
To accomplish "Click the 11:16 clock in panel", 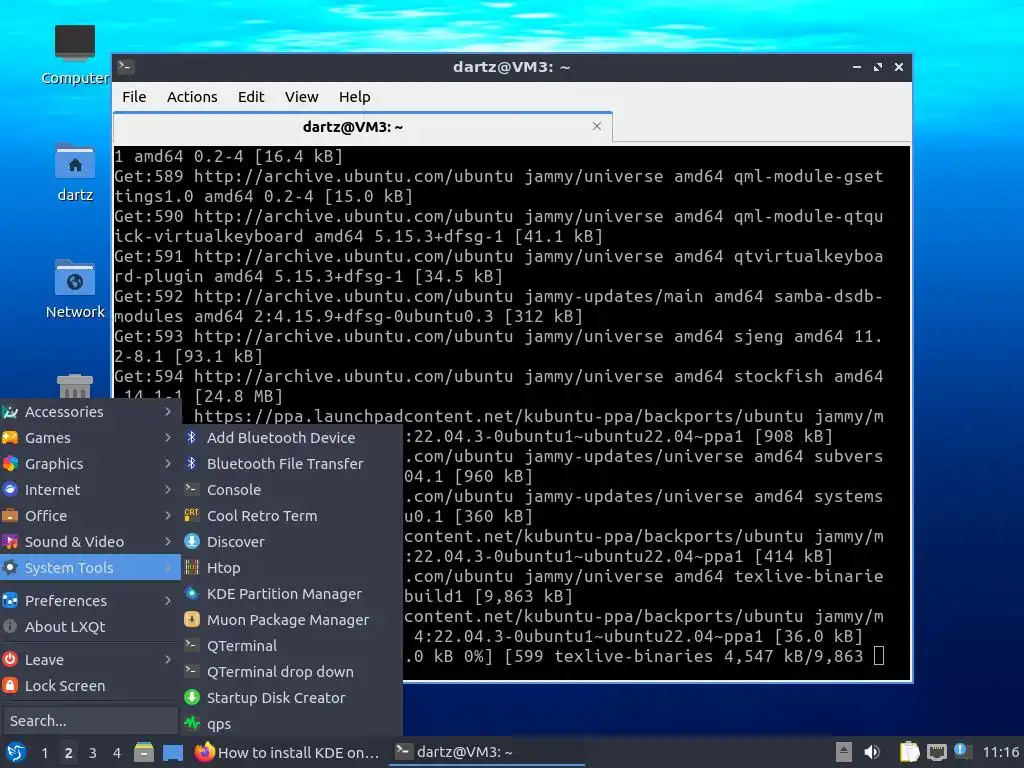I will (1000, 752).
